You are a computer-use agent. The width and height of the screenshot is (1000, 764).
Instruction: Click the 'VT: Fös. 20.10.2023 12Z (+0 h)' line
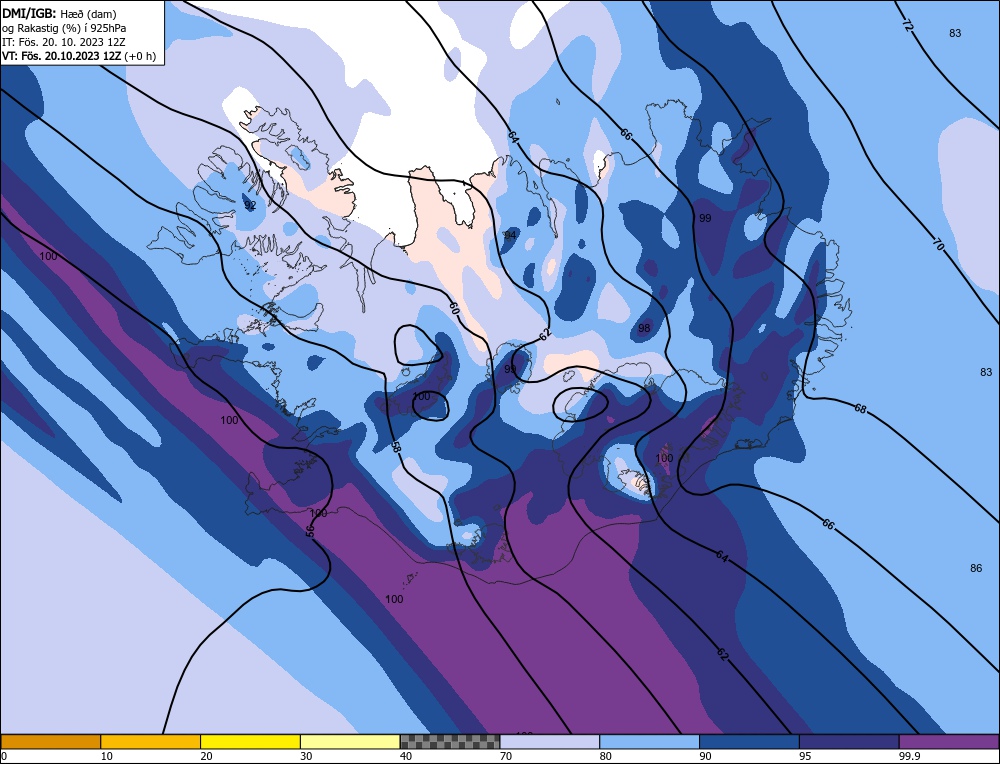tap(78, 56)
